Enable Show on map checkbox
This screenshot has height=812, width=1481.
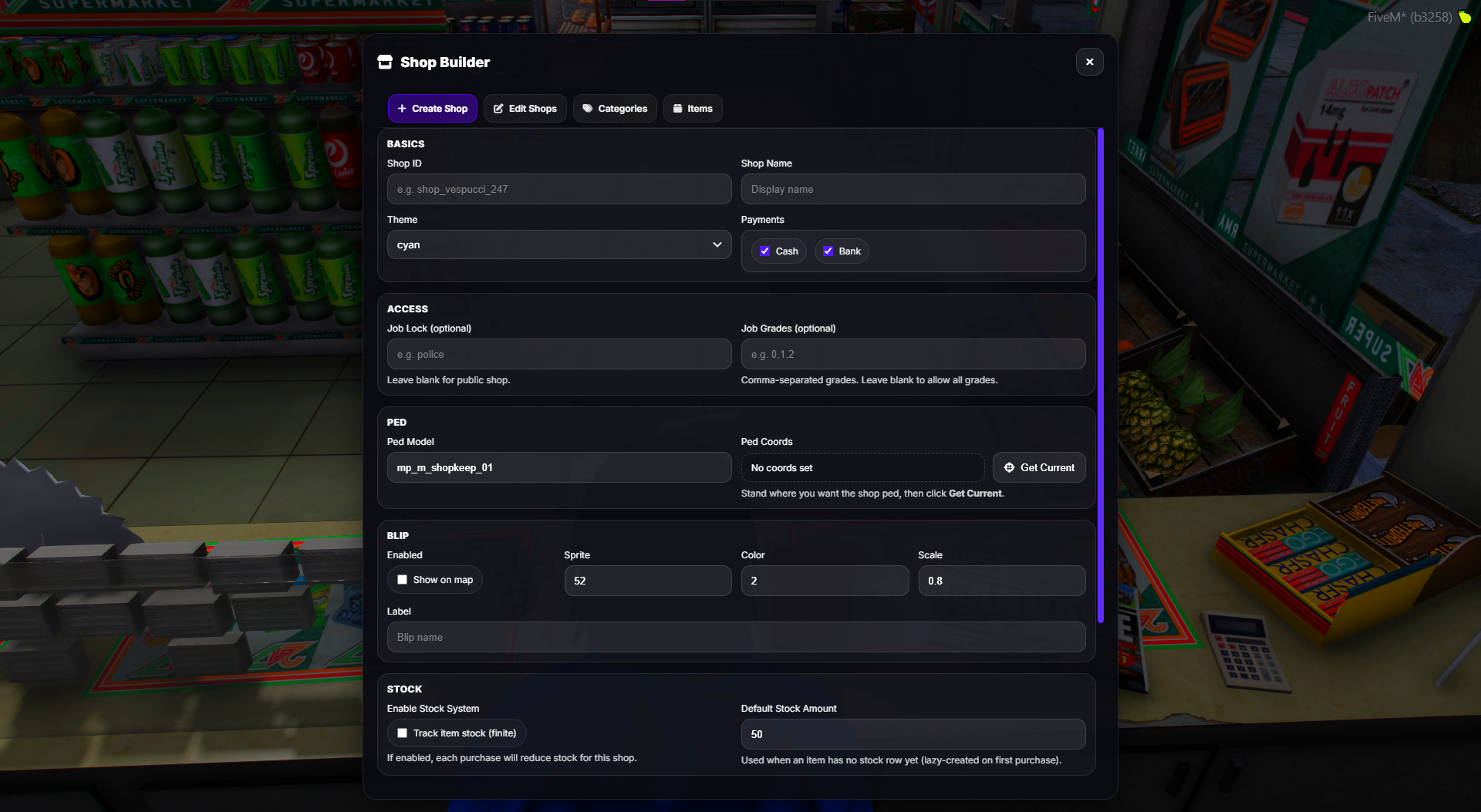pos(402,580)
